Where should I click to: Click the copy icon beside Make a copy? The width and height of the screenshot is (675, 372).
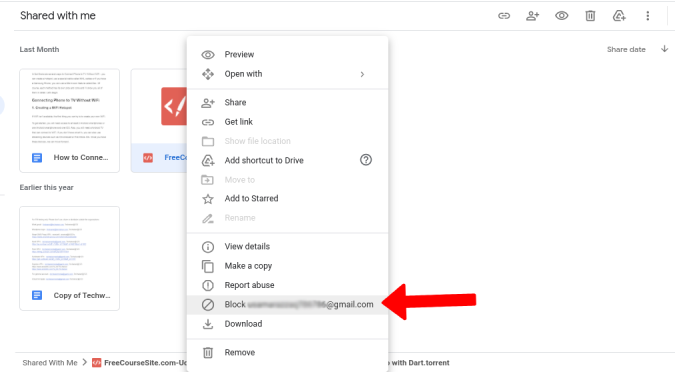click(x=208, y=266)
